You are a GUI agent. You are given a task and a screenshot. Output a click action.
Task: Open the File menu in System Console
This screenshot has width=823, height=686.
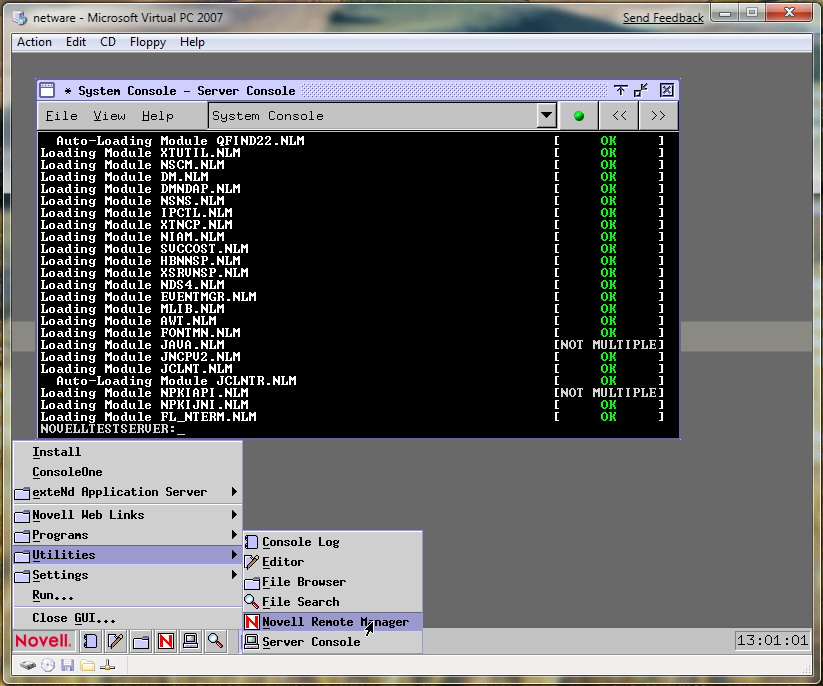(61, 116)
